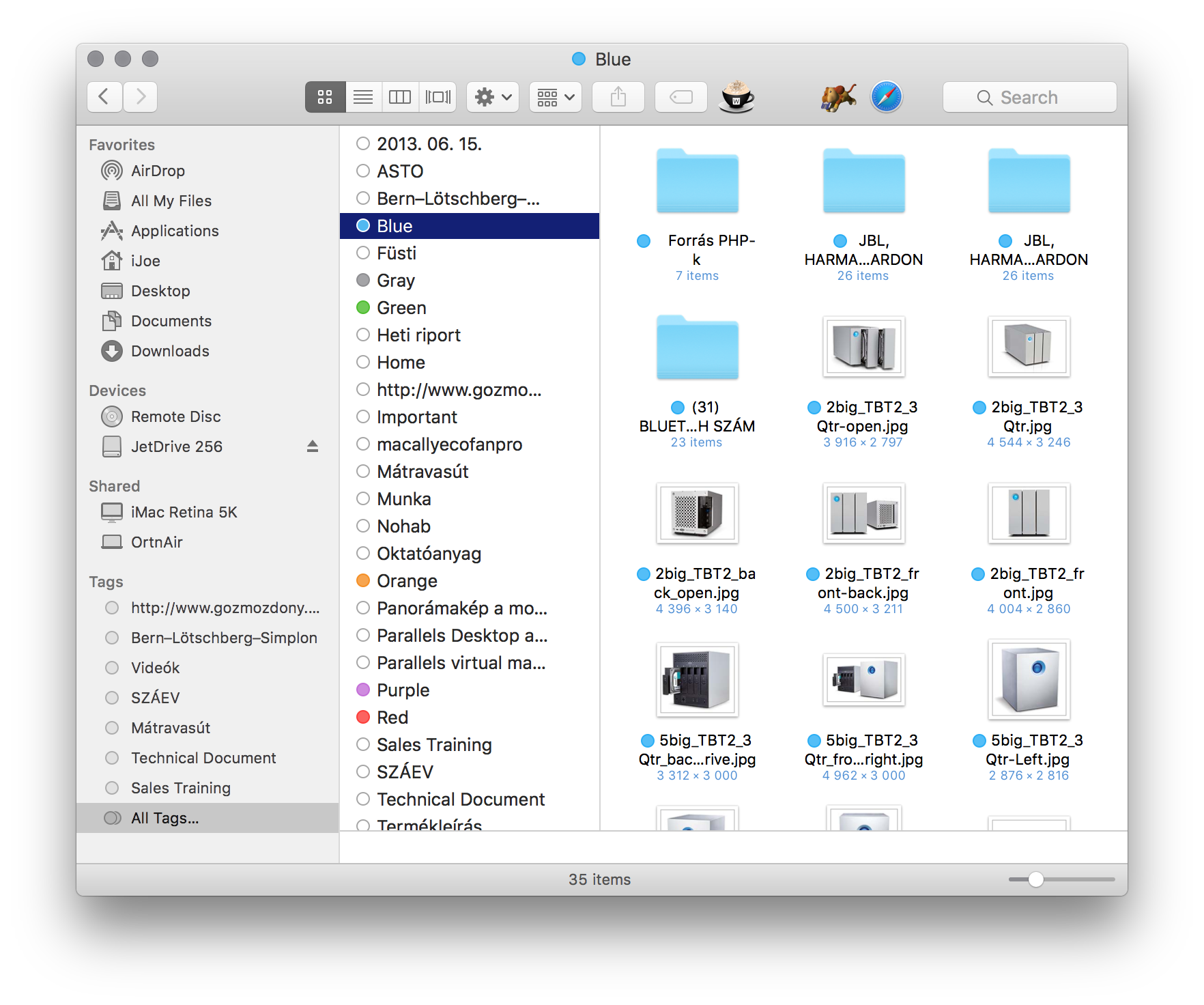Go forward with the right arrow button
The image size is (1204, 1005).
pos(141,97)
